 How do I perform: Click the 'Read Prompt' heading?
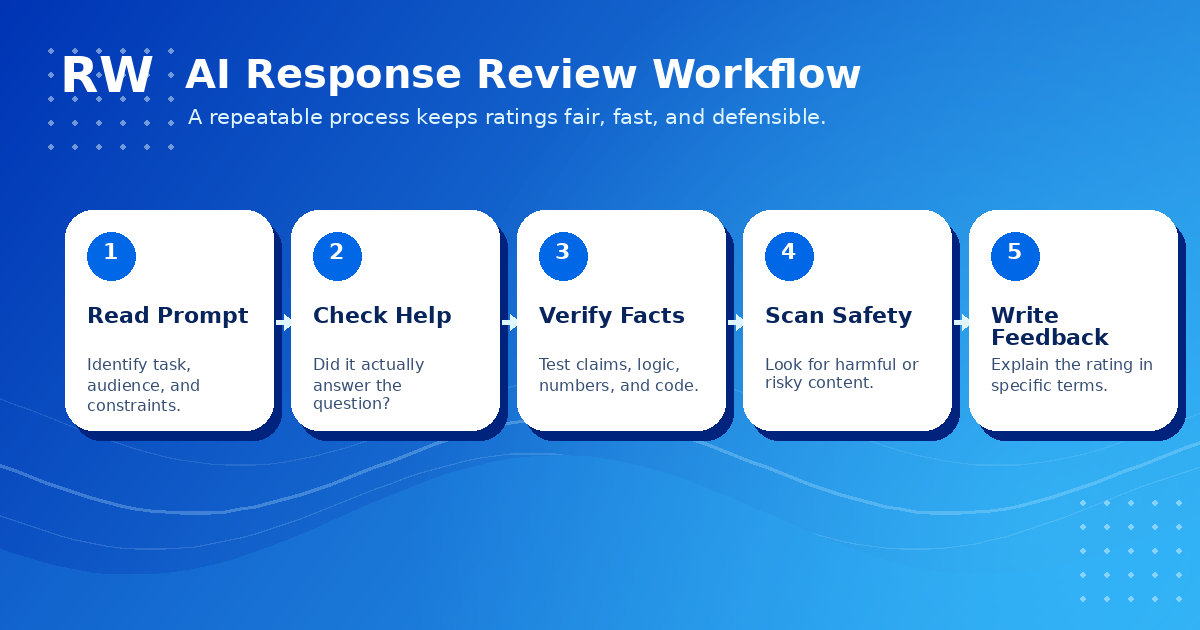point(168,317)
